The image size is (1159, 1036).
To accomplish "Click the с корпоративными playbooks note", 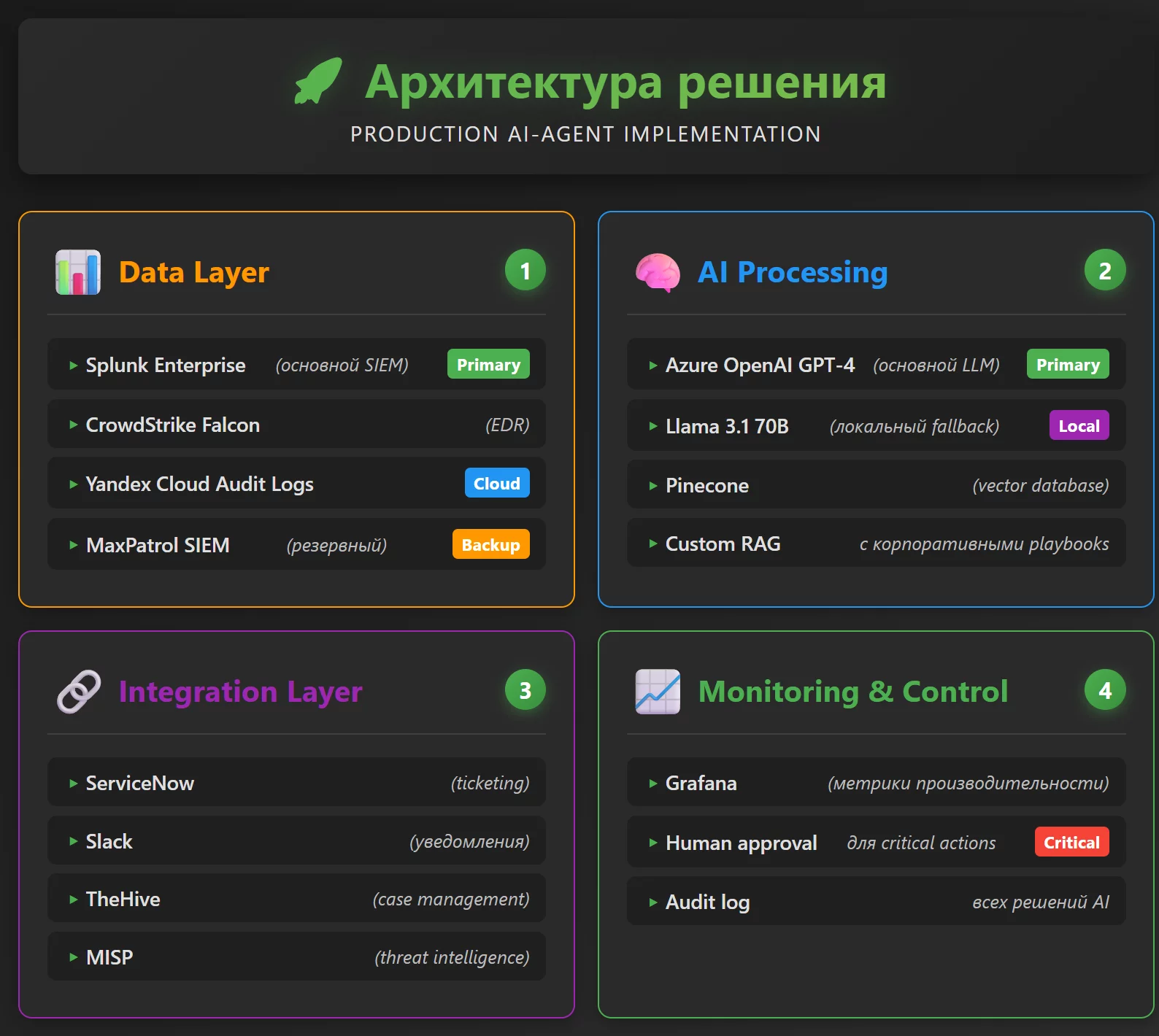I will coord(984,545).
